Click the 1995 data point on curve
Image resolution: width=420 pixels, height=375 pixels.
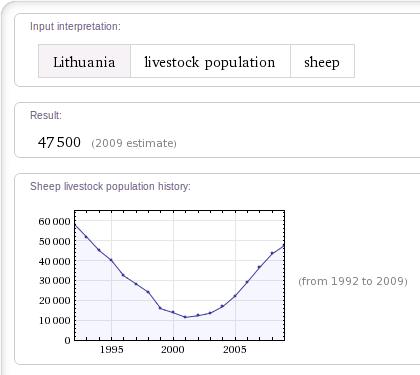111,260
